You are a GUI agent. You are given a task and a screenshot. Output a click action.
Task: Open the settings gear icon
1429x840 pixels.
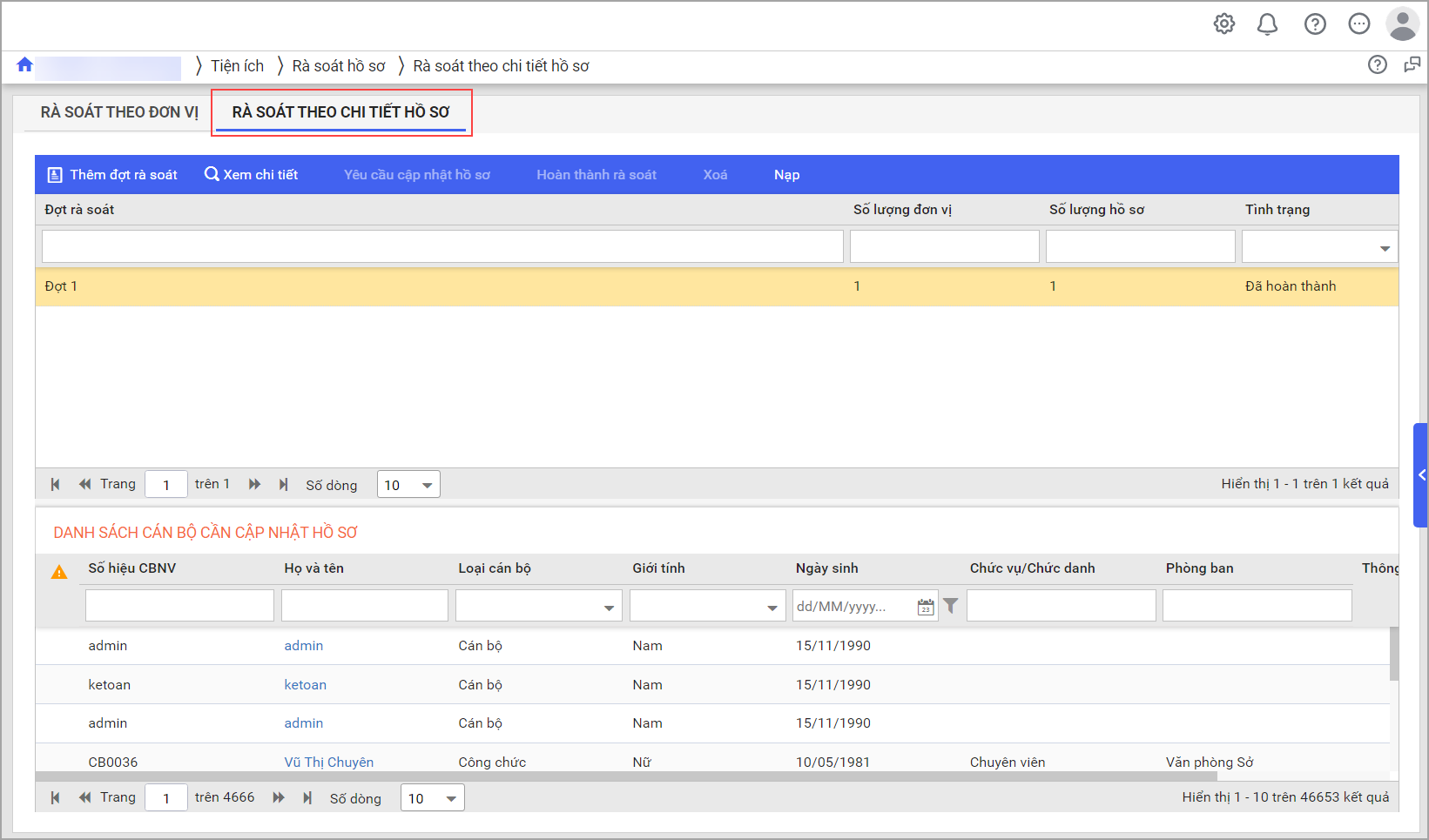(x=1224, y=24)
